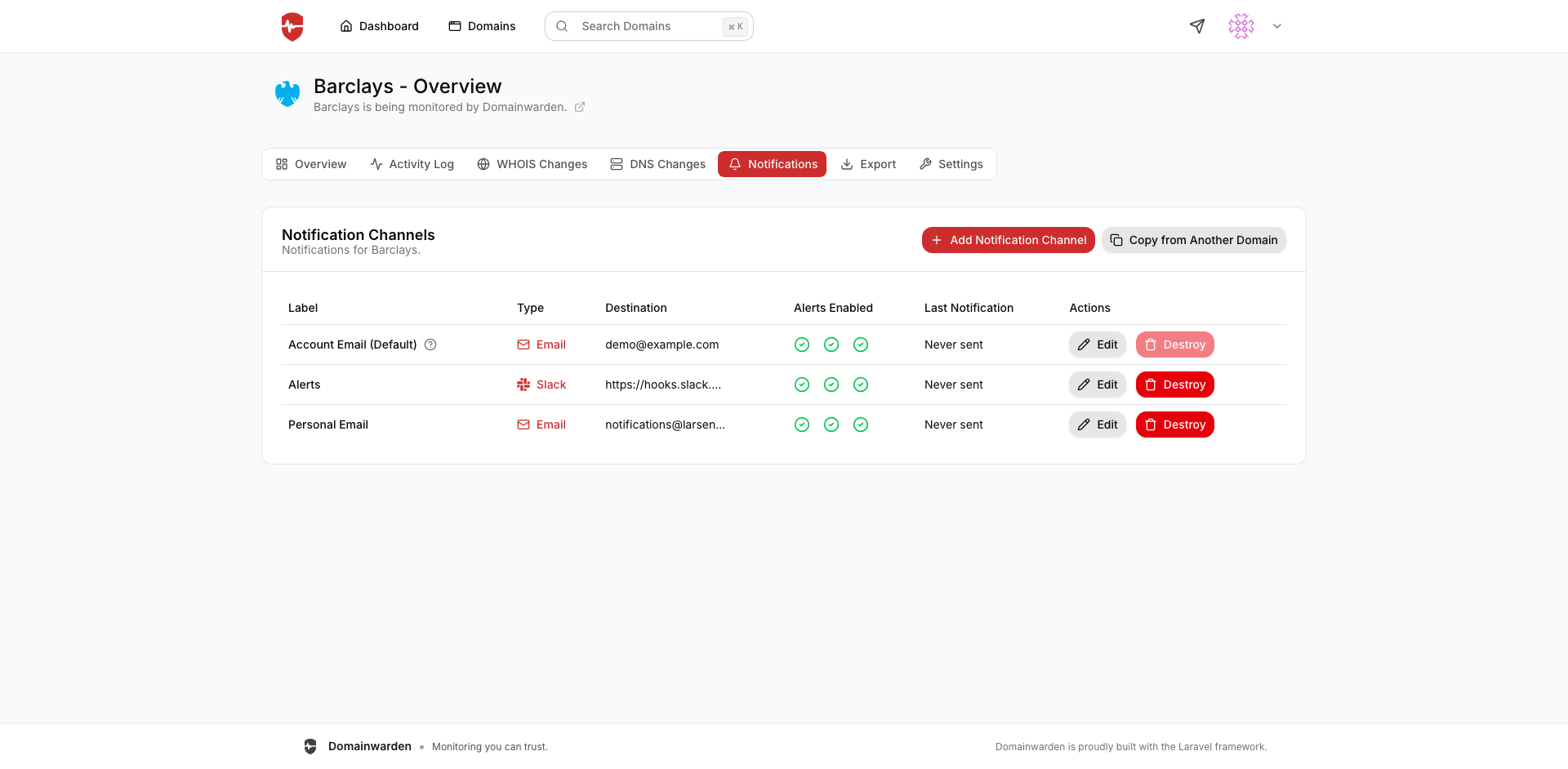Click demo@example.com destination

(662, 344)
